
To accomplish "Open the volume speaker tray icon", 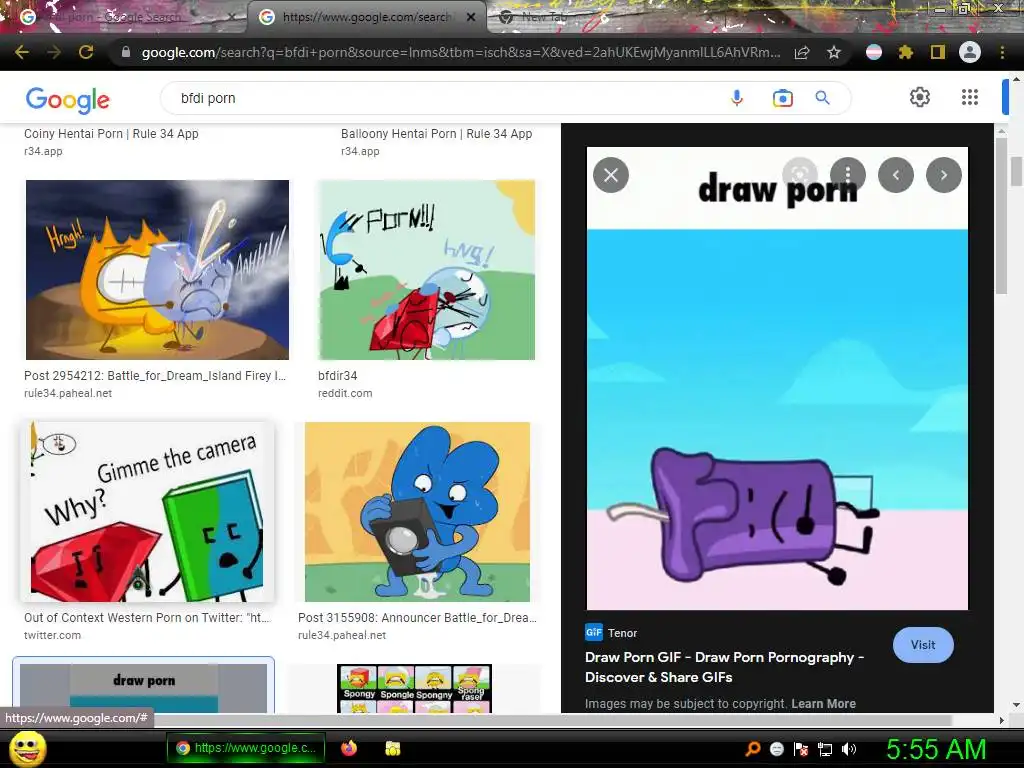I will pyautogui.click(x=849, y=749).
